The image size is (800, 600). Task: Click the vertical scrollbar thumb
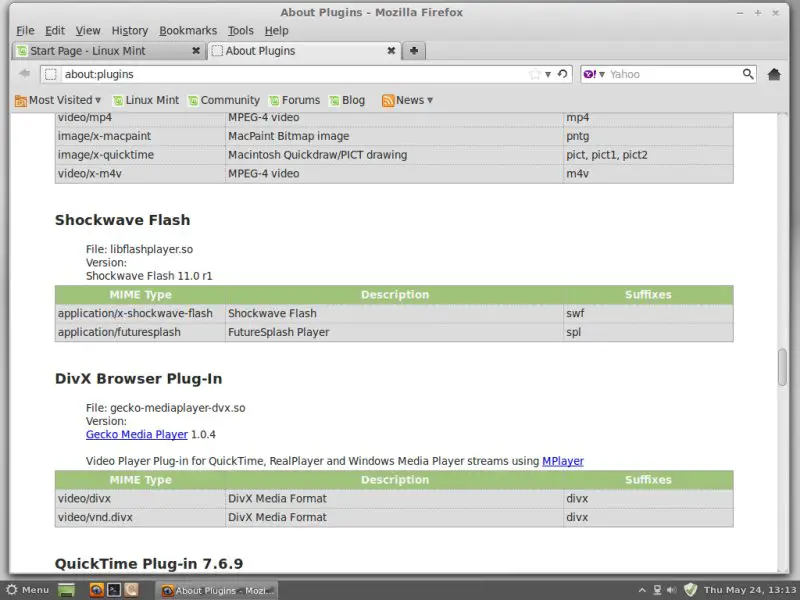click(x=782, y=367)
